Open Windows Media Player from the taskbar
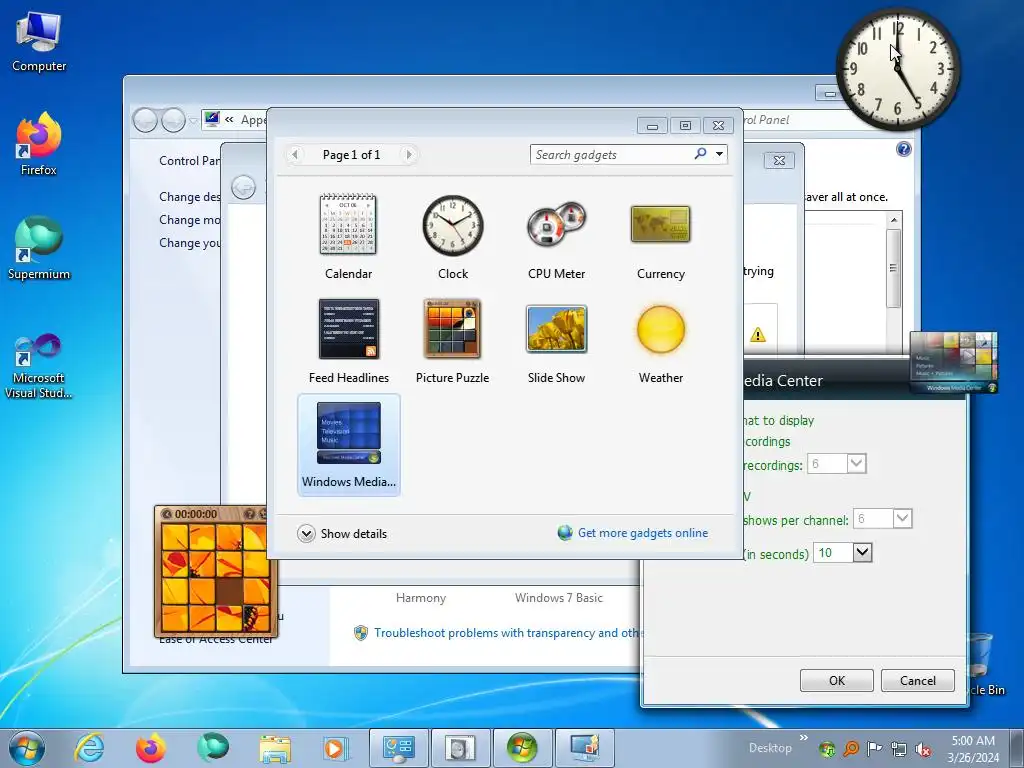This screenshot has height=768, width=1024. point(336,748)
